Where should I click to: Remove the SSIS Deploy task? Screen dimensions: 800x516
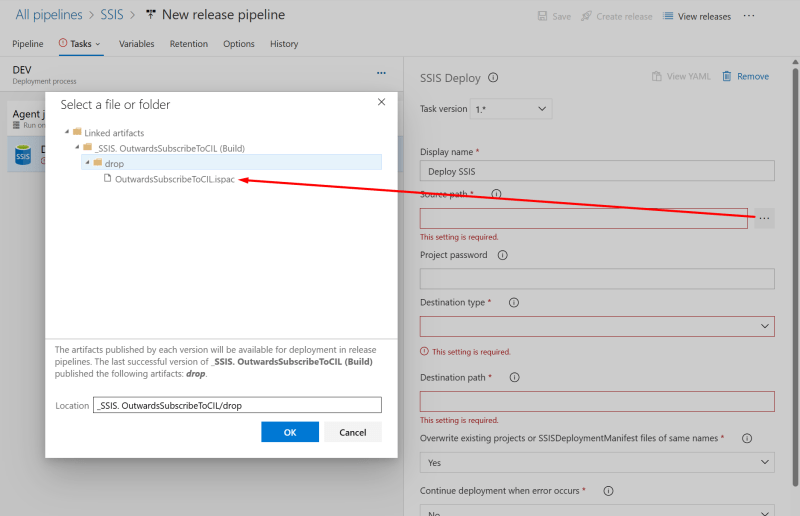click(x=746, y=77)
